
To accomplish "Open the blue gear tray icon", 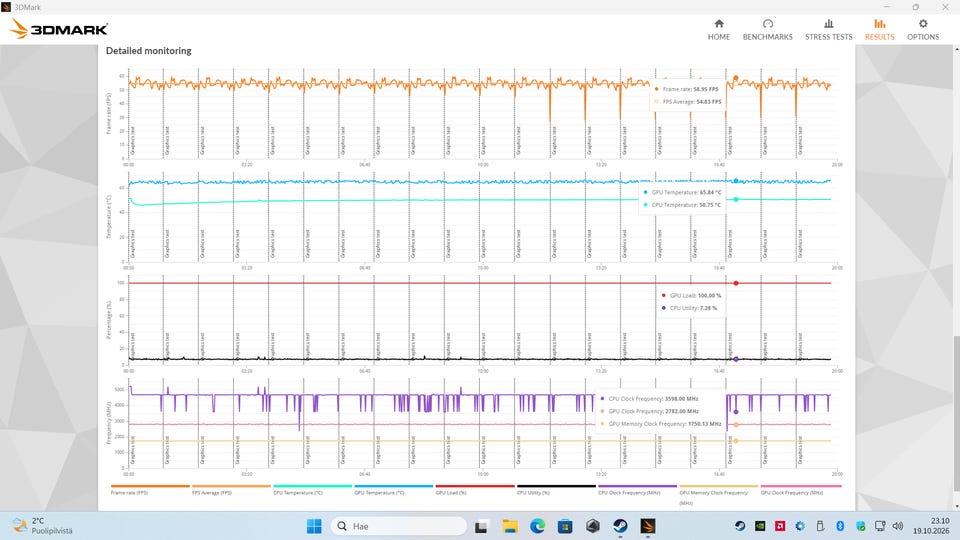I will click(x=800, y=526).
